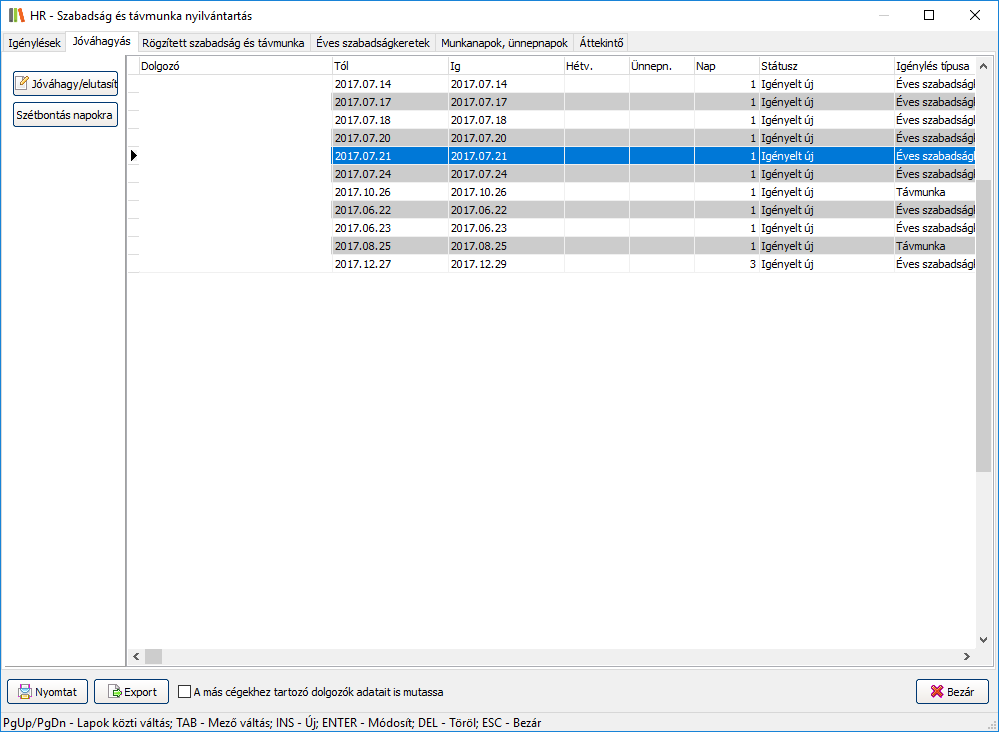The width and height of the screenshot is (999, 732).
Task: Open the Áttekintő tab
Action: [601, 43]
